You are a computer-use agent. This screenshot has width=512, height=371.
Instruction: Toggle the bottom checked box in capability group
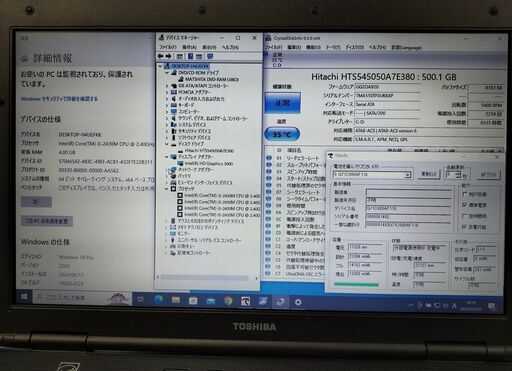465,227
